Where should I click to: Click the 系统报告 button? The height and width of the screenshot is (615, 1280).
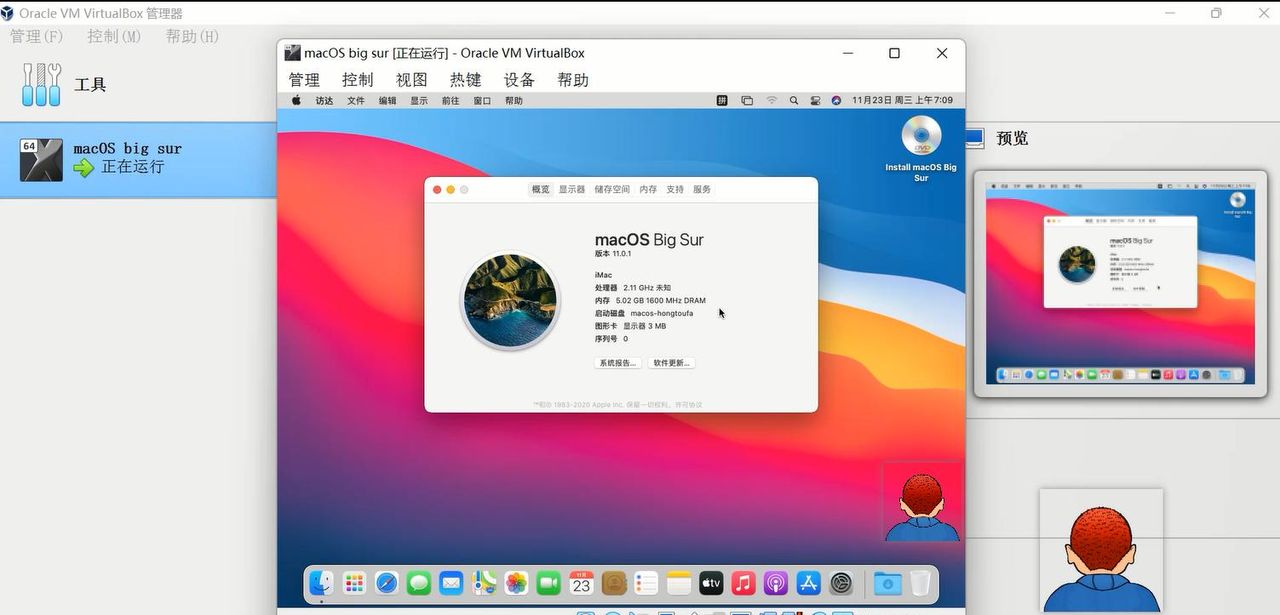(617, 363)
